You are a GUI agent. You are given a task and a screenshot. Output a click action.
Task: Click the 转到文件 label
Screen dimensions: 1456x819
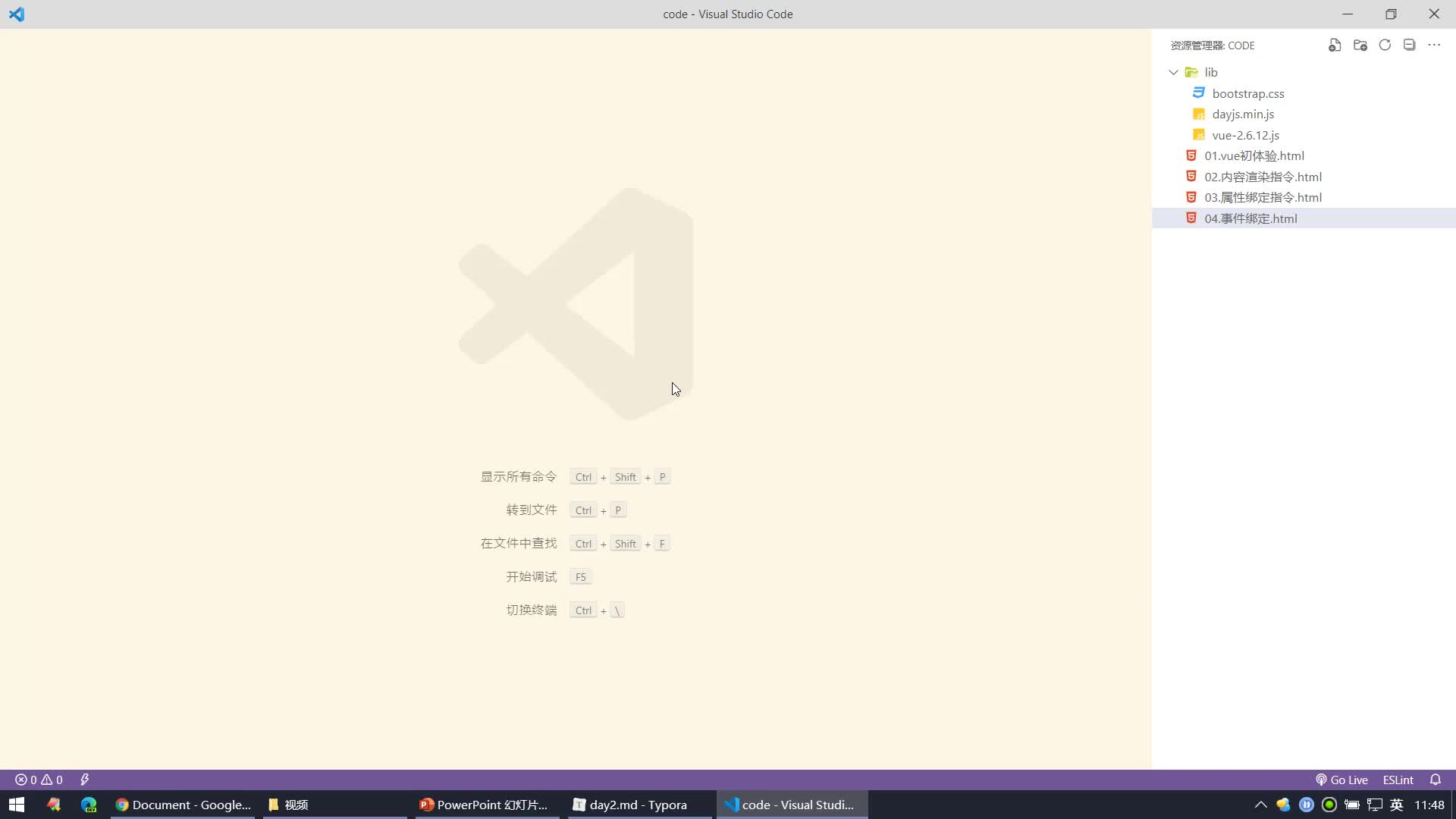[x=532, y=510]
